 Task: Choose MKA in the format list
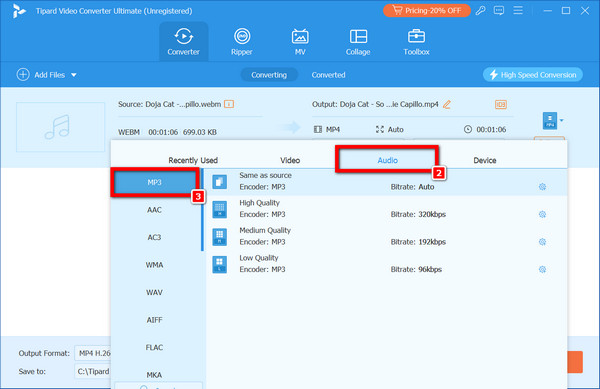(155, 374)
